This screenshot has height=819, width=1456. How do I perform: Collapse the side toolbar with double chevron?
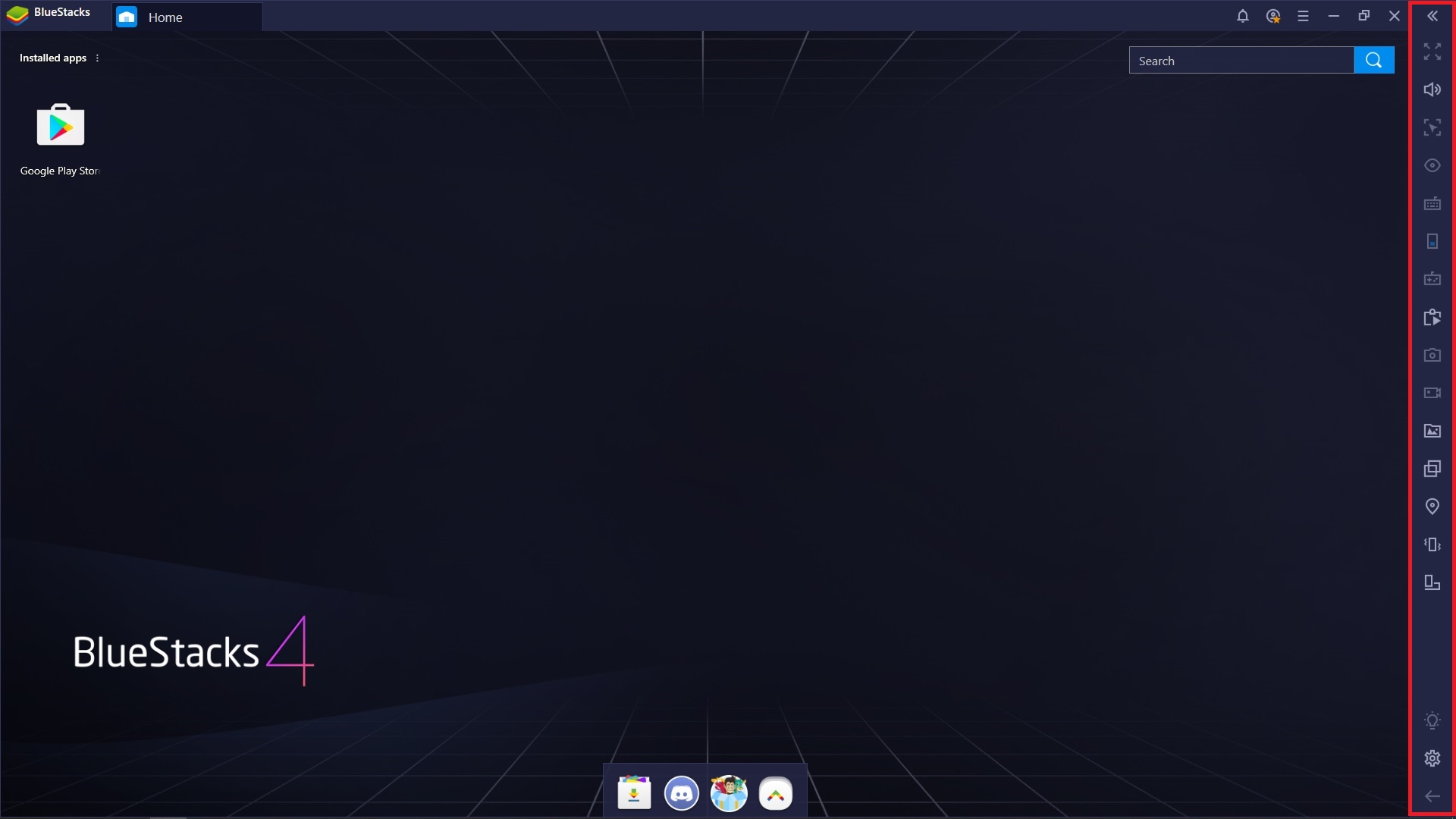pyautogui.click(x=1432, y=16)
